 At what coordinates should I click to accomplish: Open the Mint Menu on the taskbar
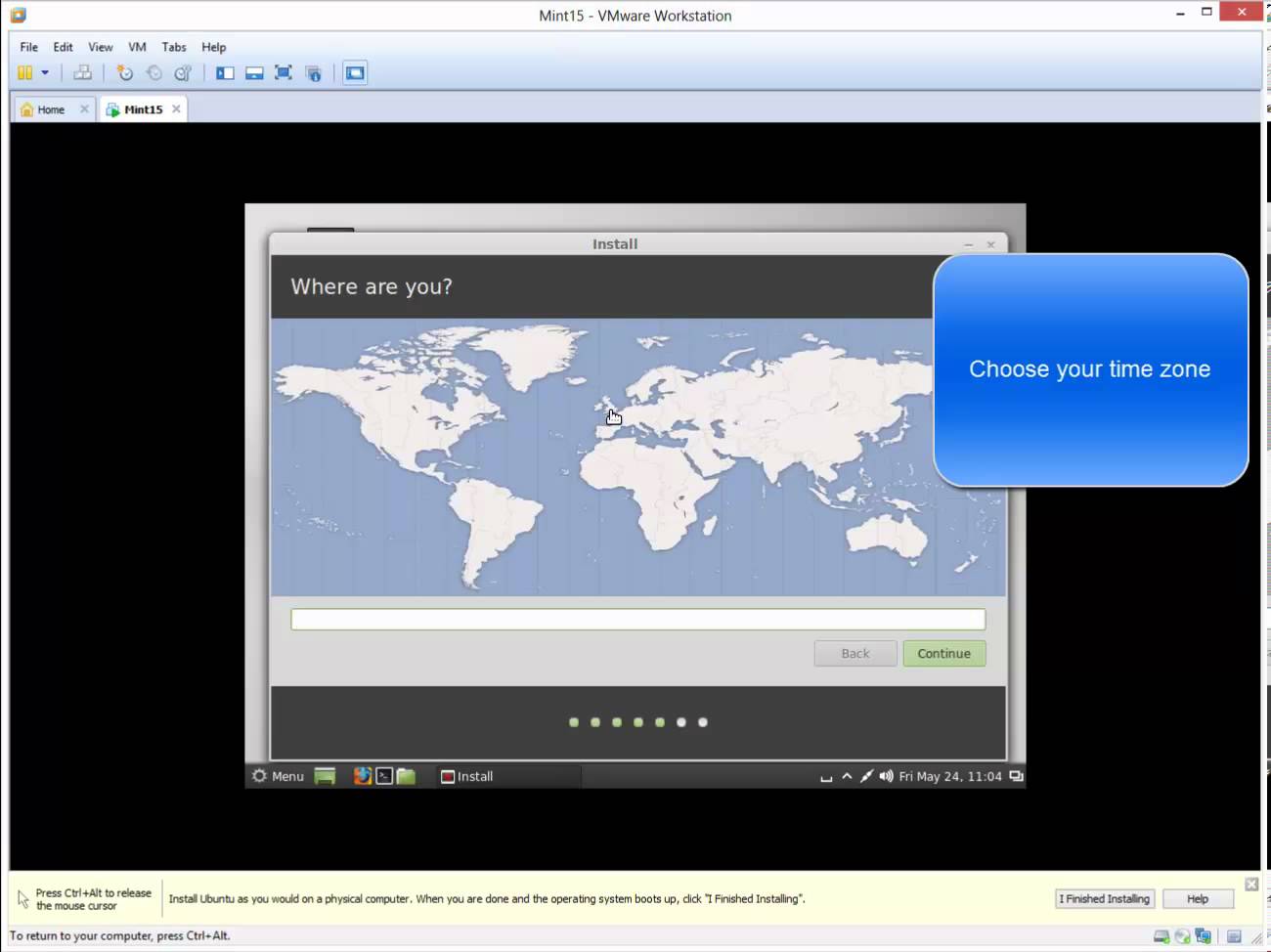278,775
